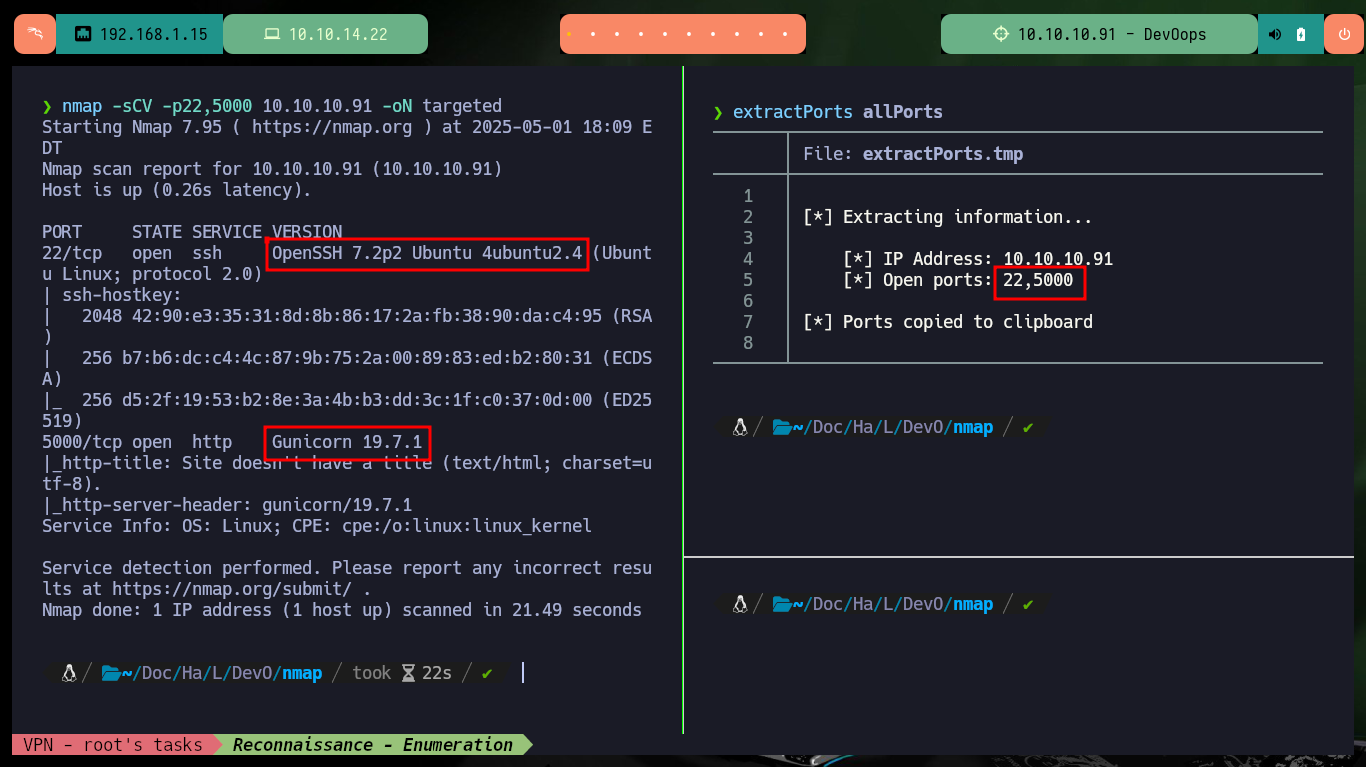Click the ethernet icon beside 192.168.1.15
The width and height of the screenshot is (1366, 767).
pyautogui.click(x=83, y=34)
